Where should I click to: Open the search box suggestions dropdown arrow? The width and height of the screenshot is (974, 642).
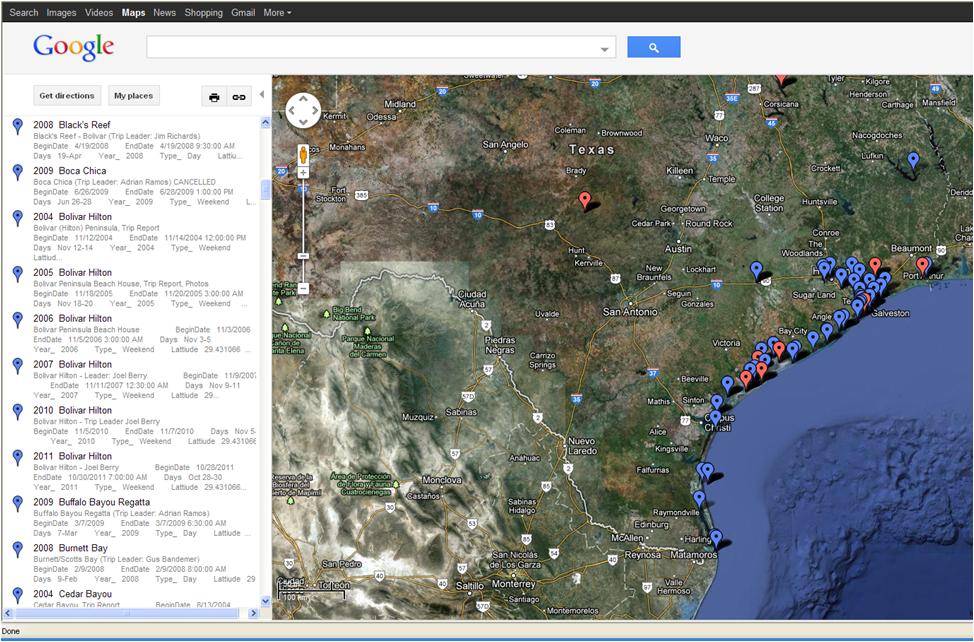pos(604,49)
